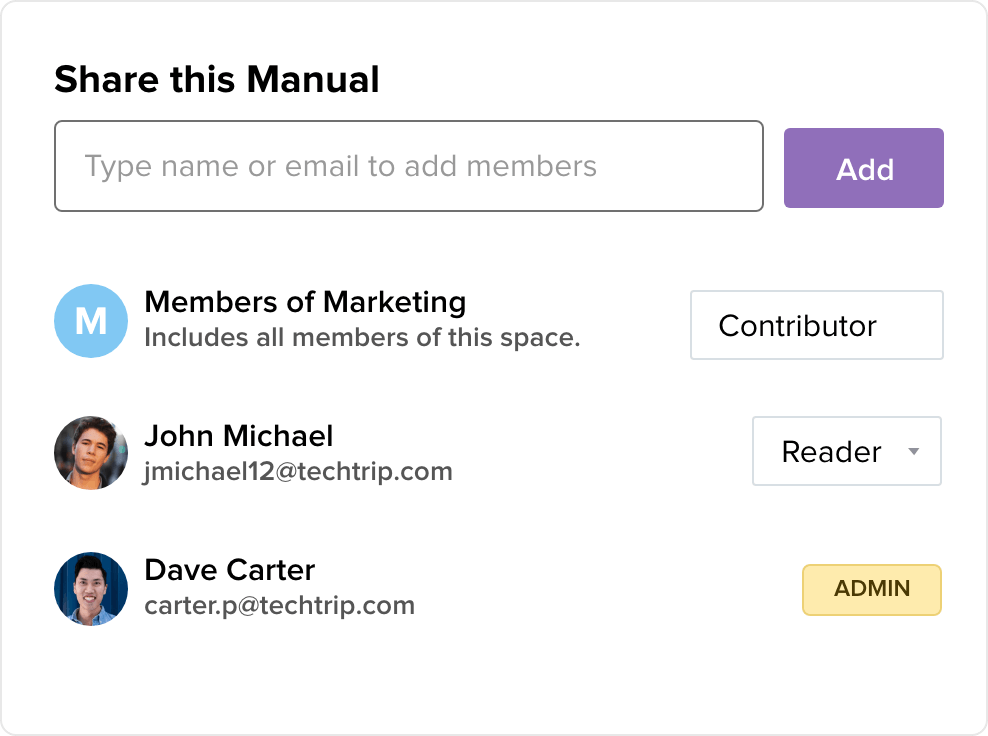
Task: Open the Contributor role selector for Marketing
Action: click(x=816, y=325)
